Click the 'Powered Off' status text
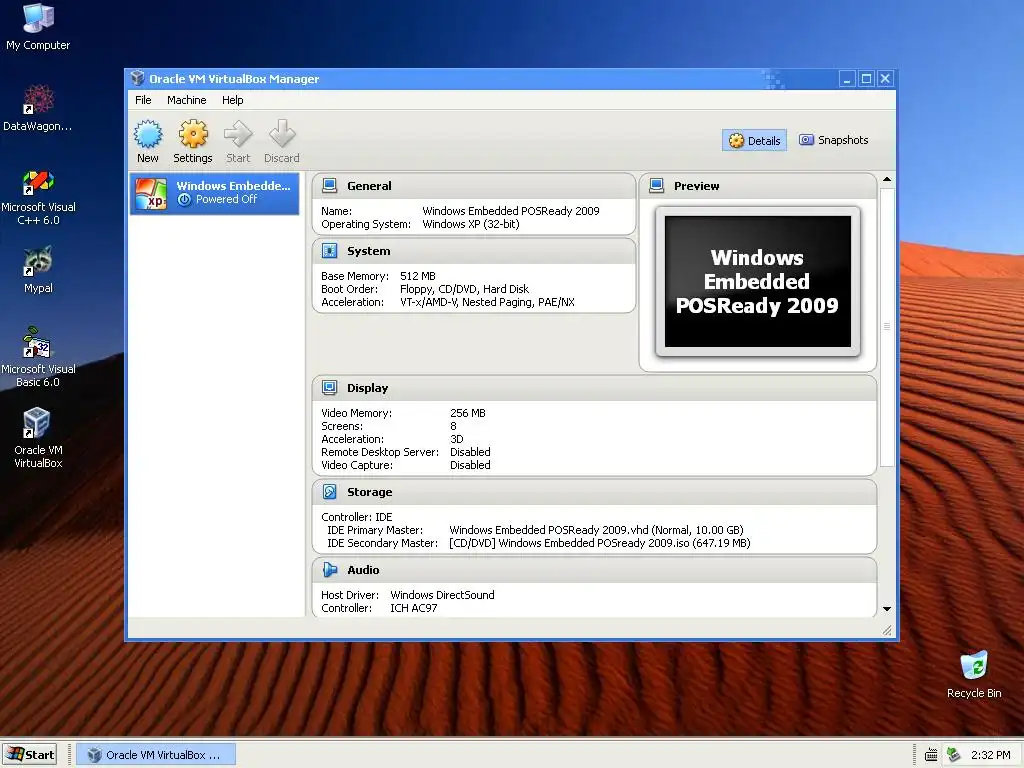Image resolution: width=1024 pixels, height=768 pixels. 227,199
